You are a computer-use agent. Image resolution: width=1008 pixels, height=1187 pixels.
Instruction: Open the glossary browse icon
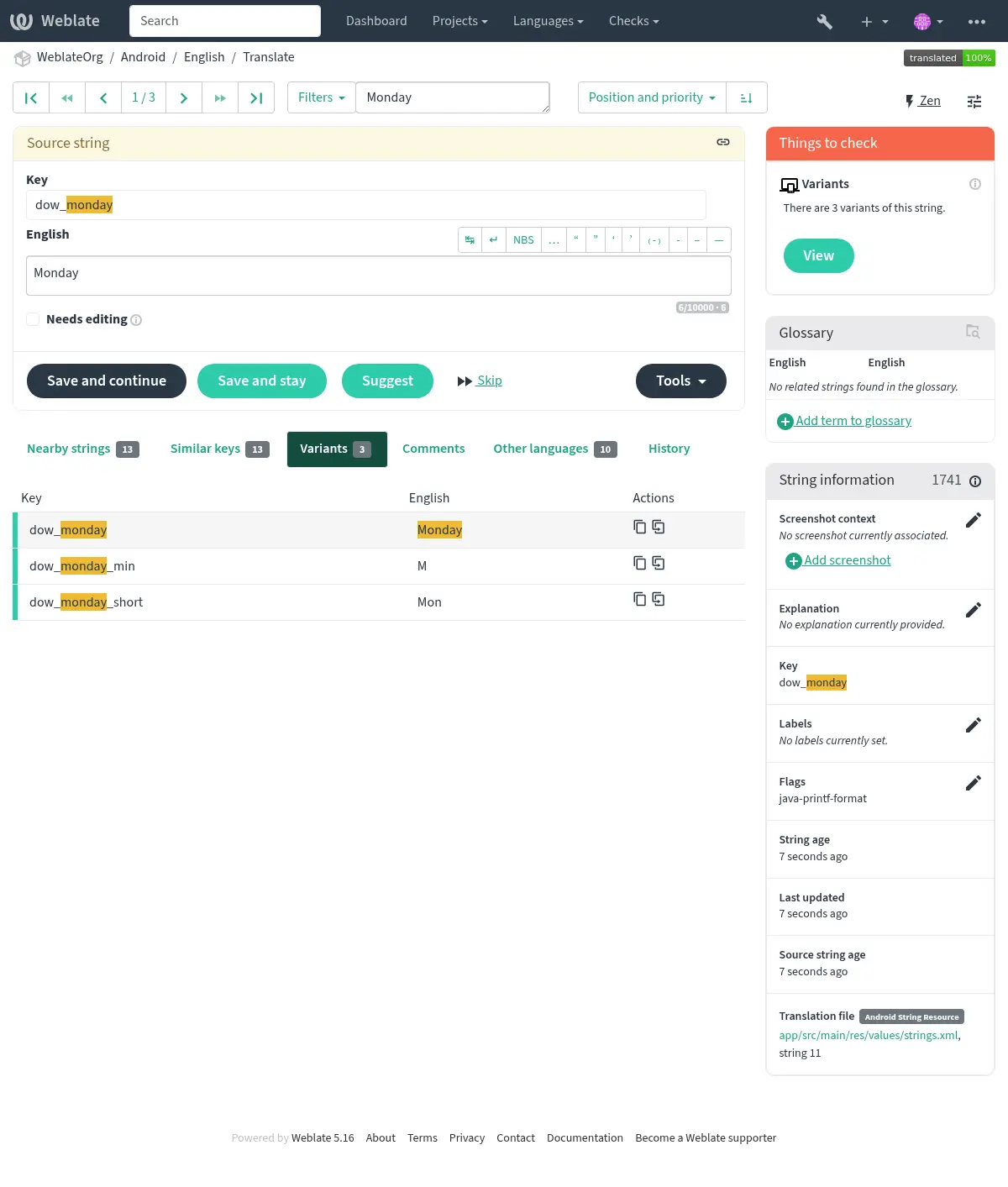click(x=972, y=332)
